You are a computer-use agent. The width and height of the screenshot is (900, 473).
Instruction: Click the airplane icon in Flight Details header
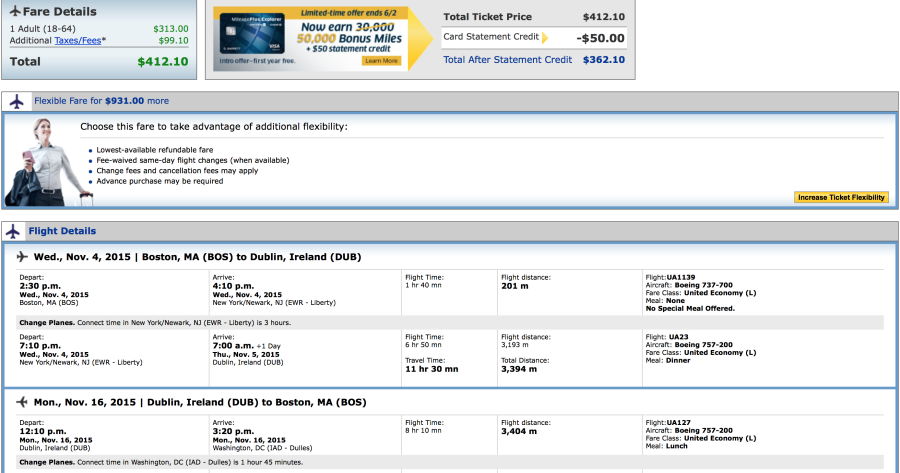15,231
